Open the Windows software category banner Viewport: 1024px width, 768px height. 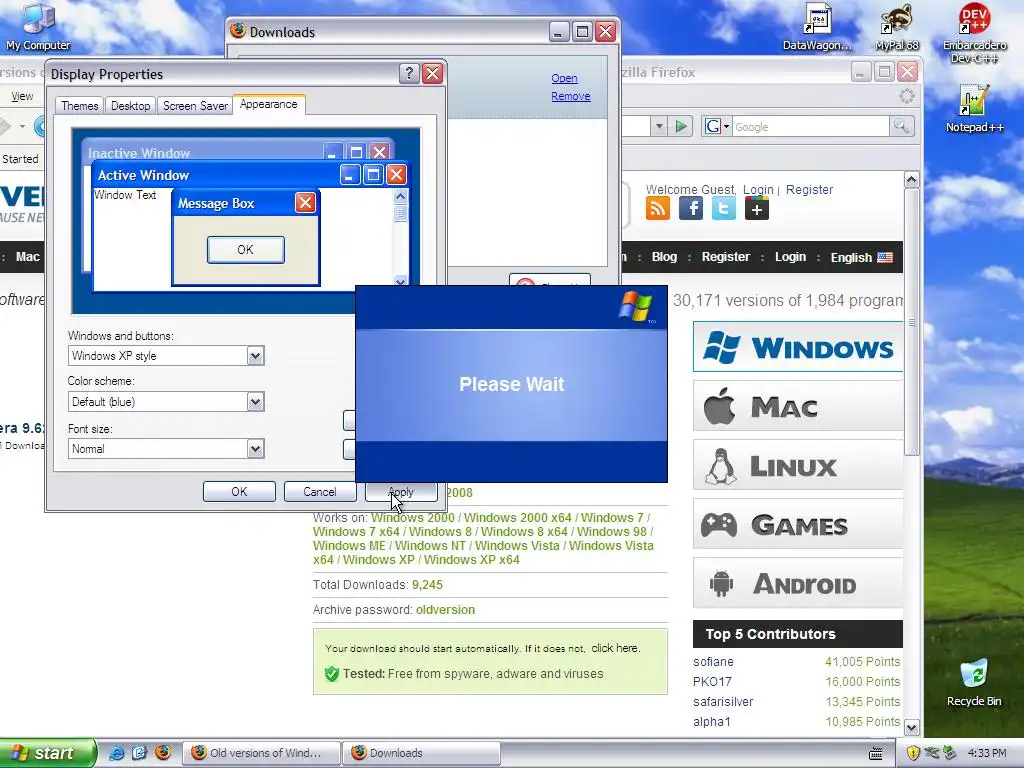[798, 347]
